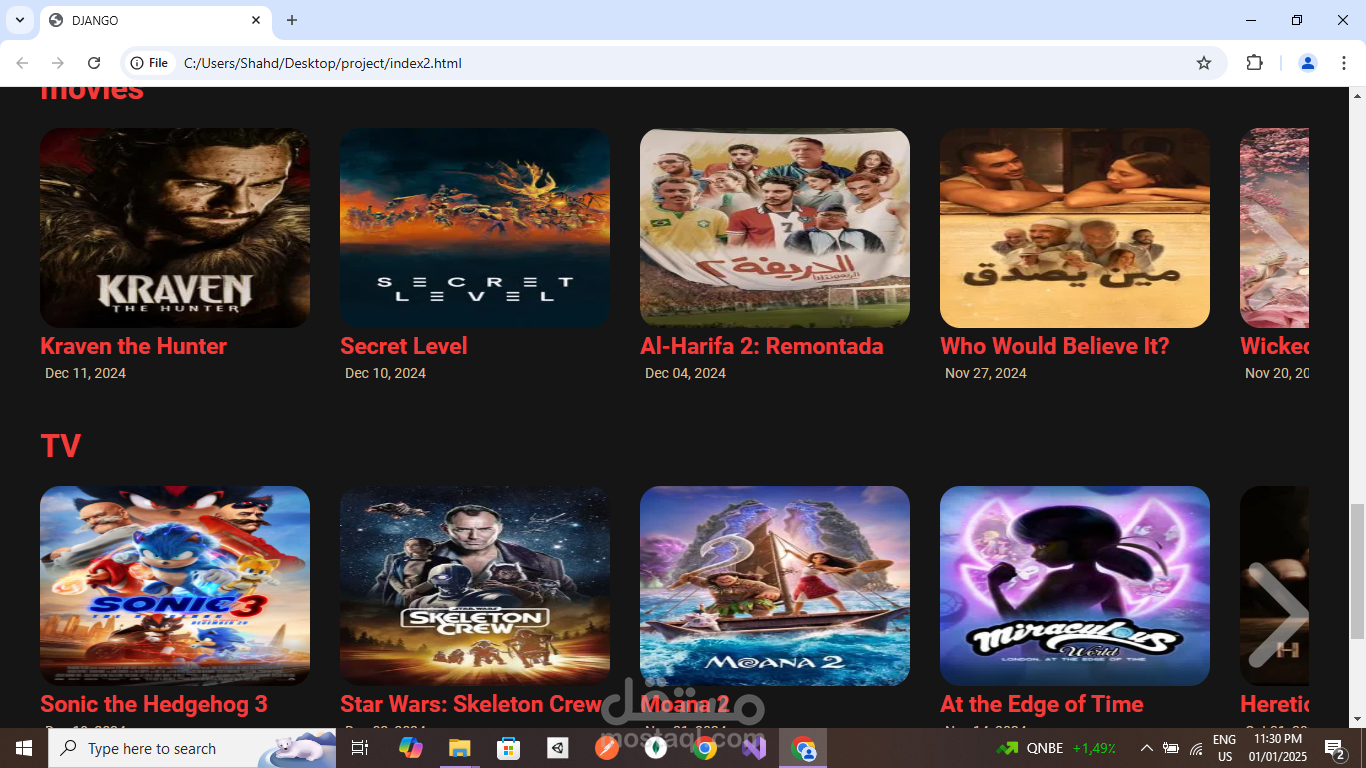Open Task View in taskbar
1366x768 pixels.
[x=360, y=748]
